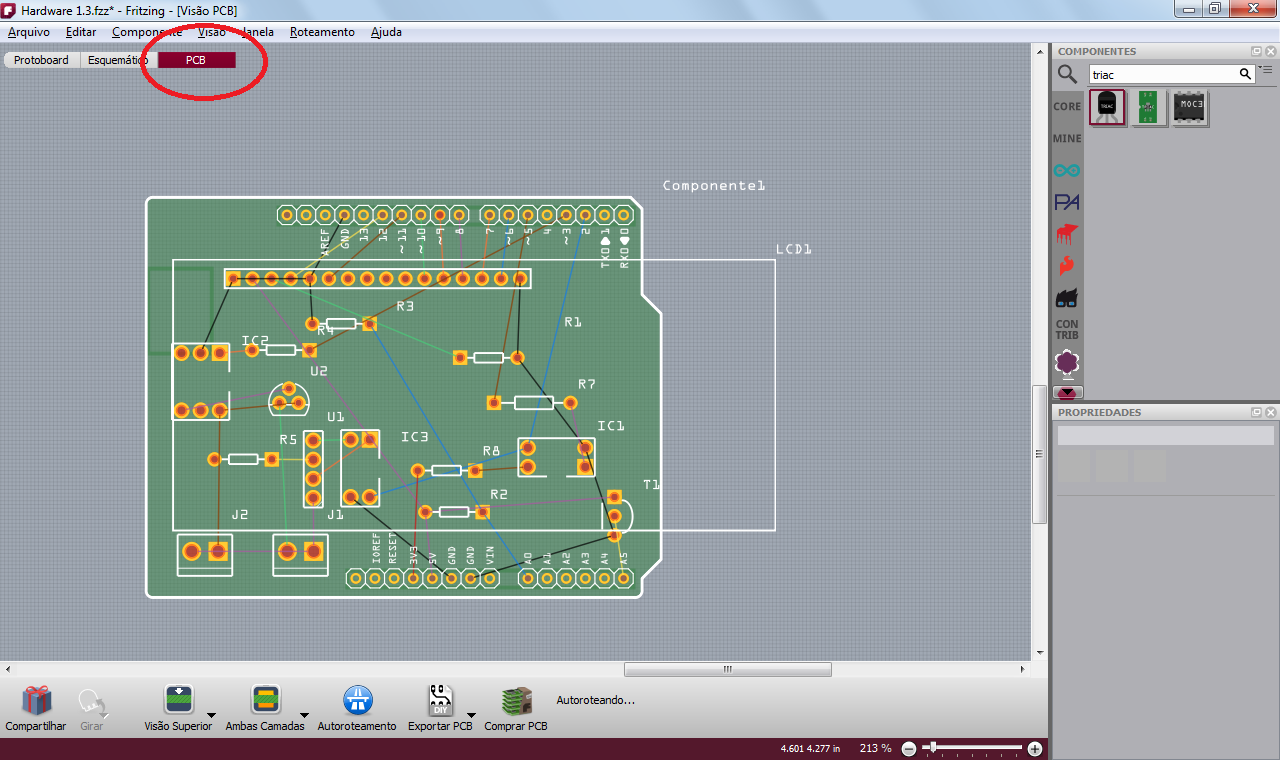Click the horizontal canvas scrollbar thumb

click(x=727, y=669)
